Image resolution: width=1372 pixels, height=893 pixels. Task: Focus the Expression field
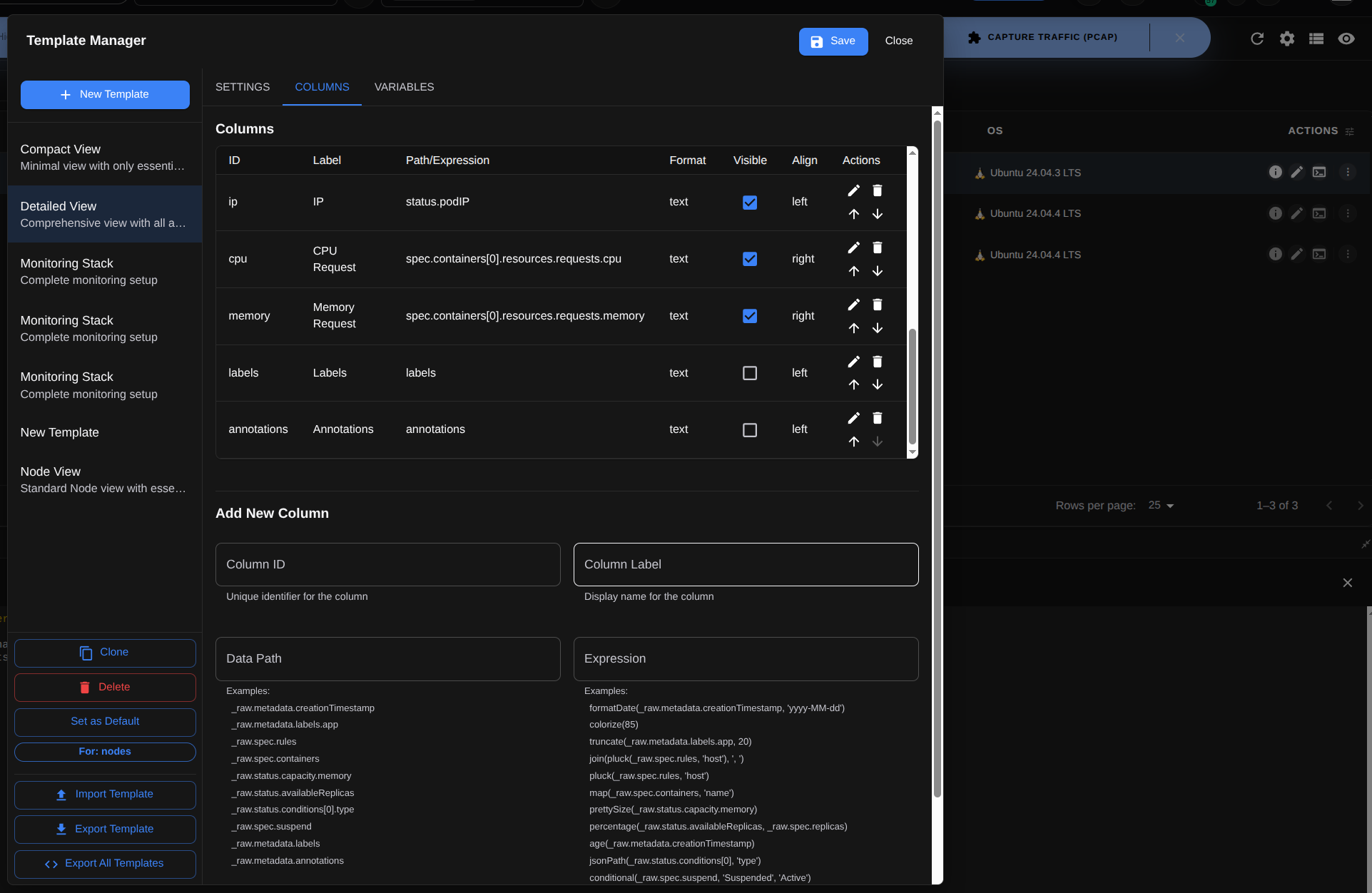point(746,659)
